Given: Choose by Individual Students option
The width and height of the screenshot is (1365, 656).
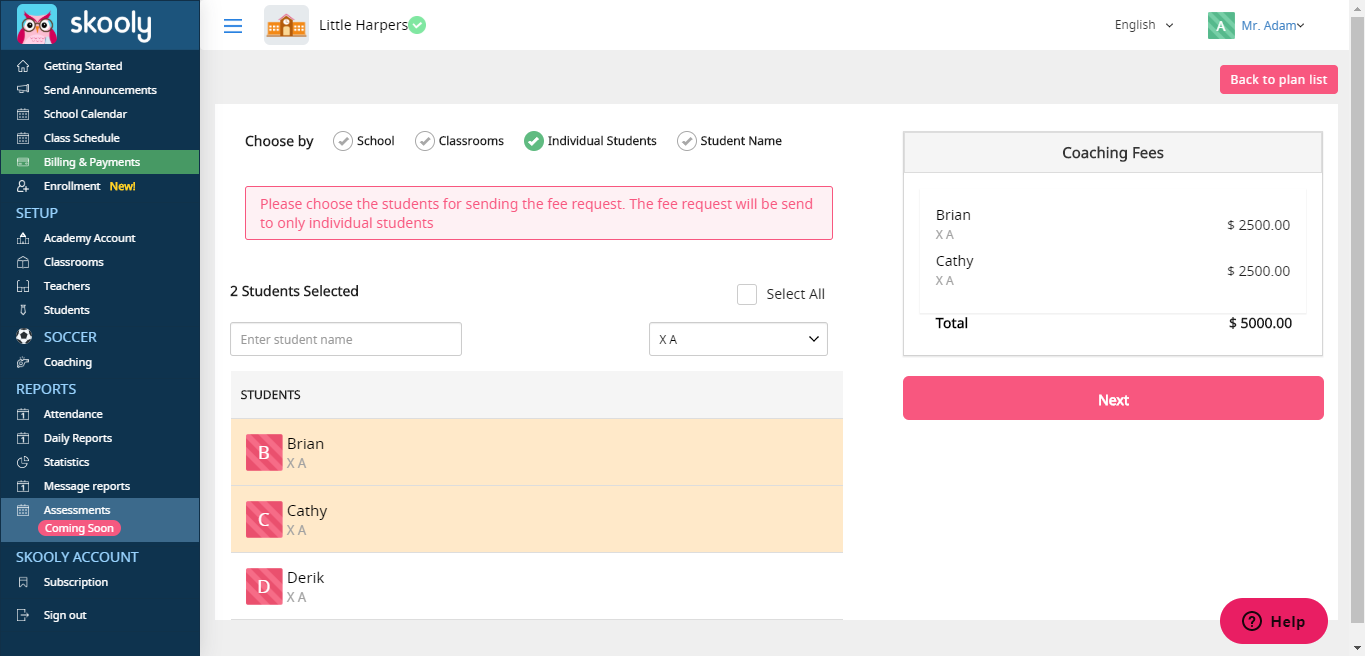Looking at the screenshot, I should click(x=590, y=141).
